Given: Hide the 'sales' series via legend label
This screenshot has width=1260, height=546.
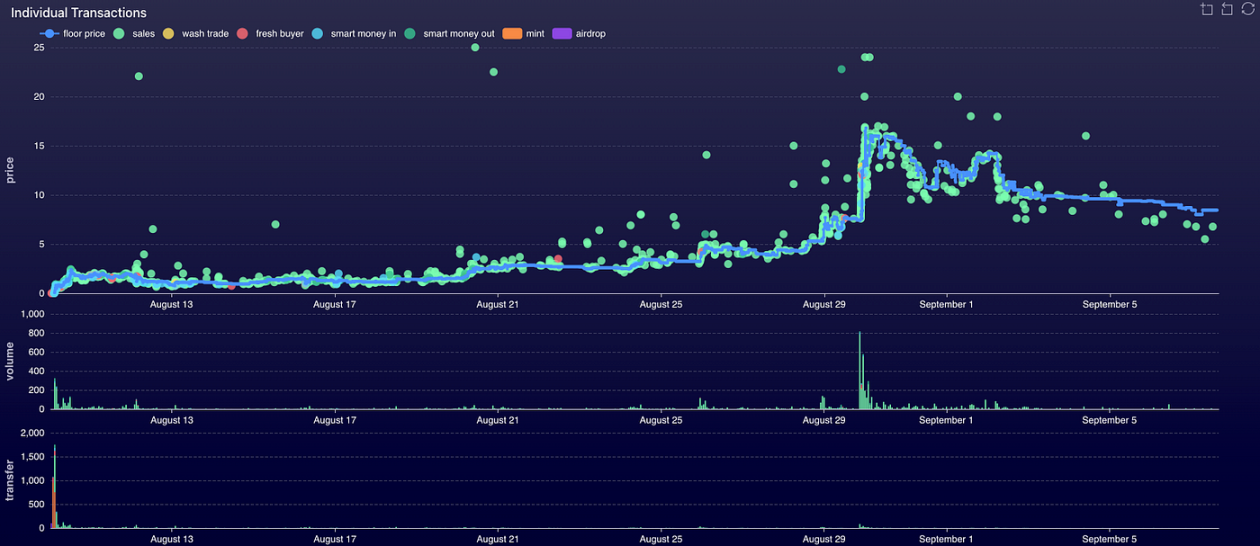Looking at the screenshot, I should [143, 33].
